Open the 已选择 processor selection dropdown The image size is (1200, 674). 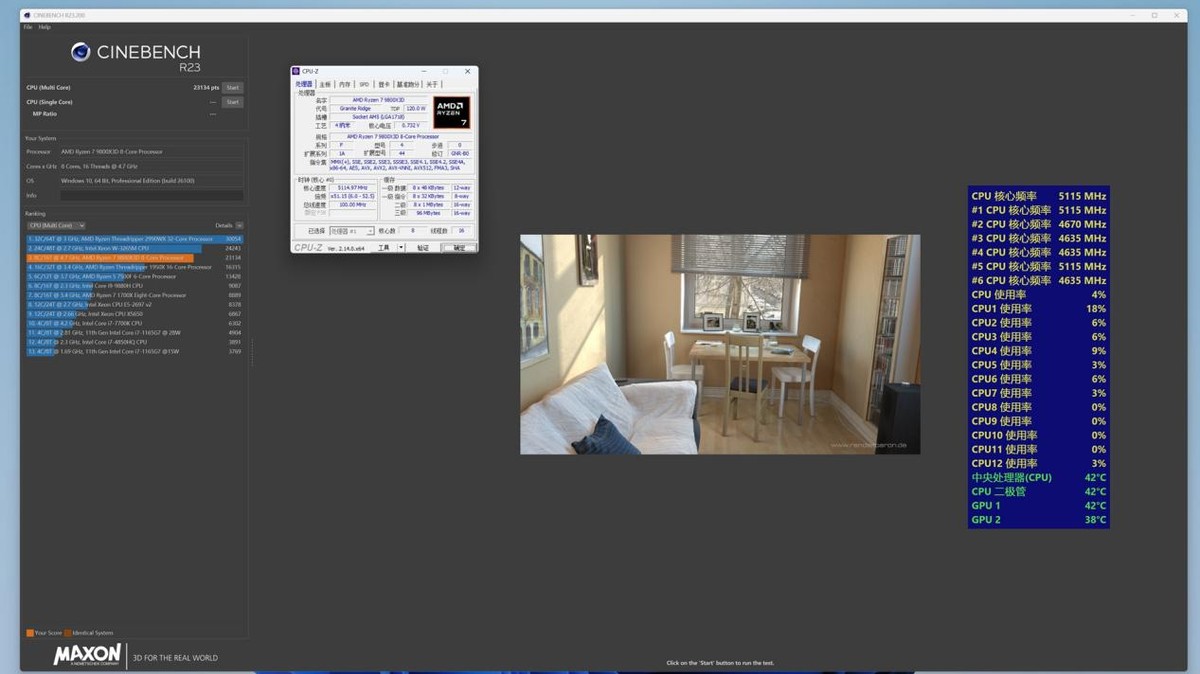coord(352,231)
